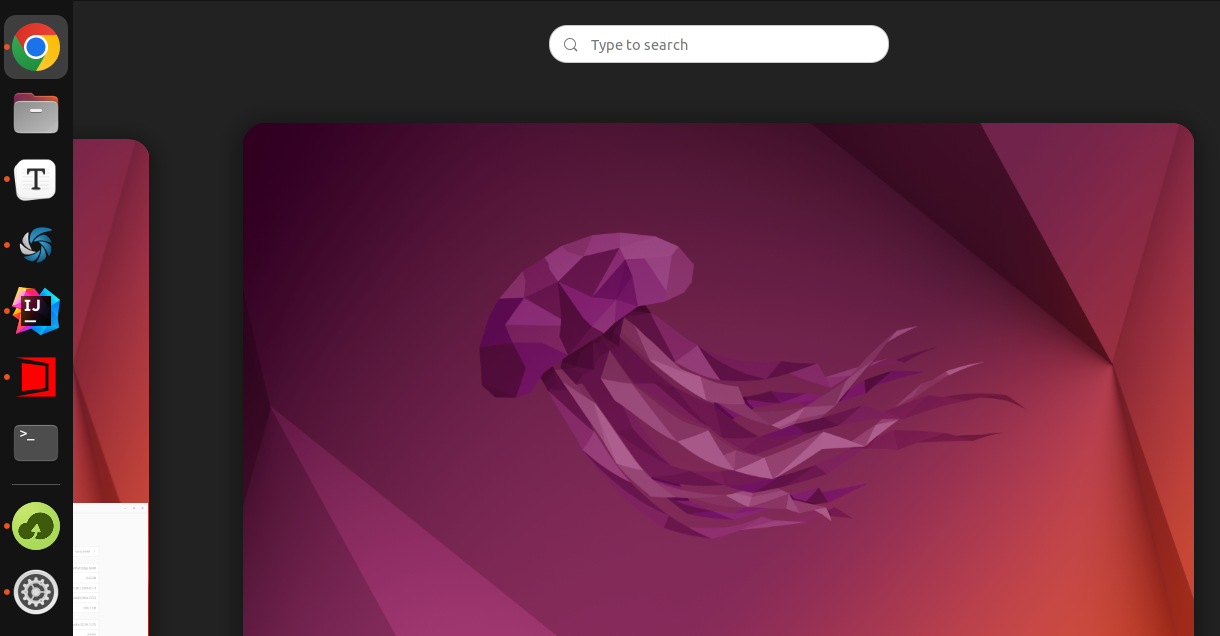
Task: Switch to the previous workspace at left edge
Action: pyautogui.click(x=111, y=387)
